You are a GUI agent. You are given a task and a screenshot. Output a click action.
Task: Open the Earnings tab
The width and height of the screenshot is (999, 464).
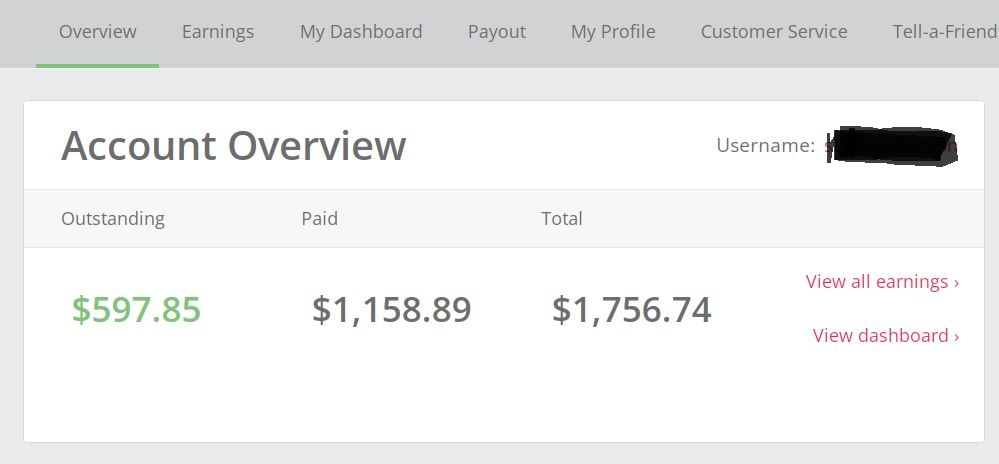pyautogui.click(x=218, y=32)
